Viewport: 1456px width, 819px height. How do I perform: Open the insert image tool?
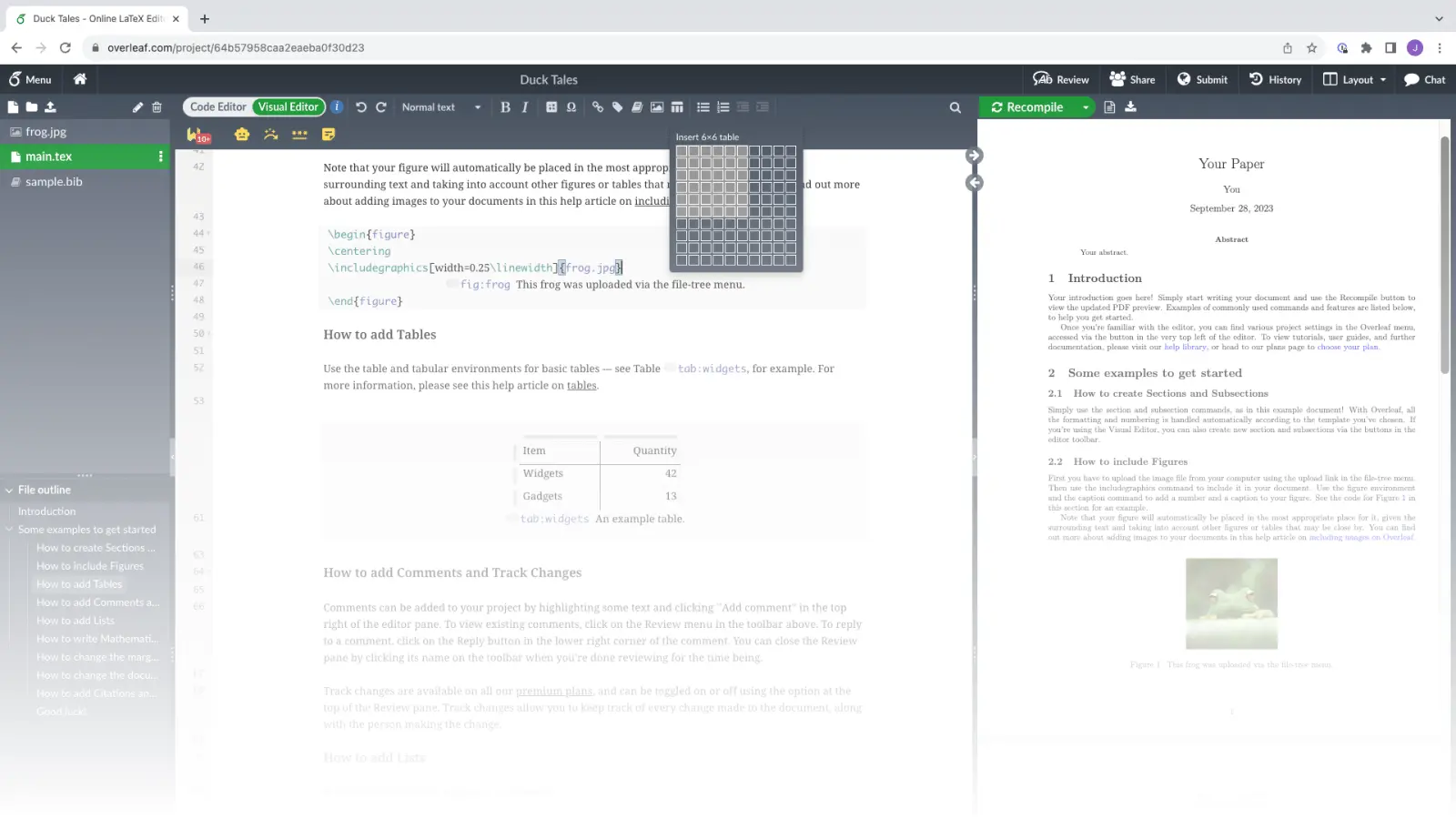pos(657,106)
